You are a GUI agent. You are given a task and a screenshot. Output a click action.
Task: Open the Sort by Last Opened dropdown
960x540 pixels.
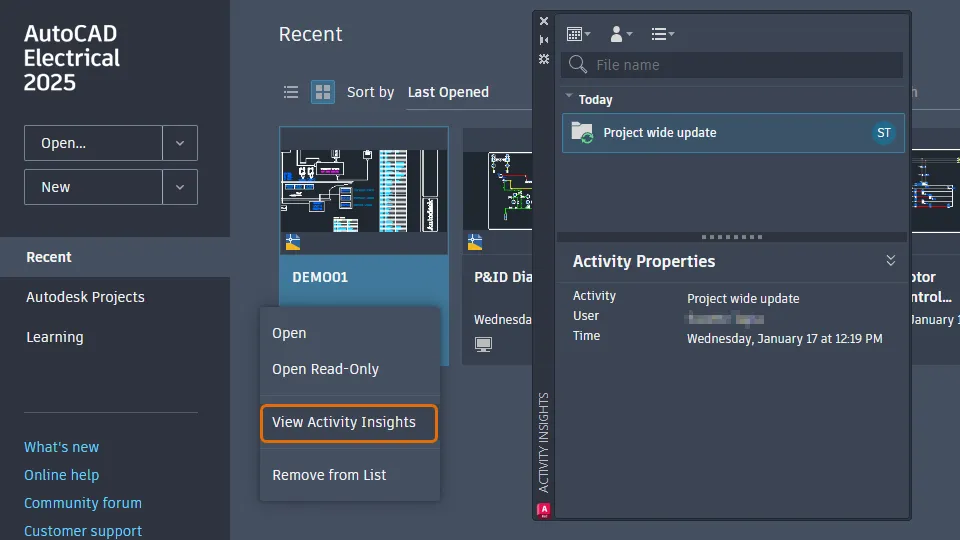(448, 92)
